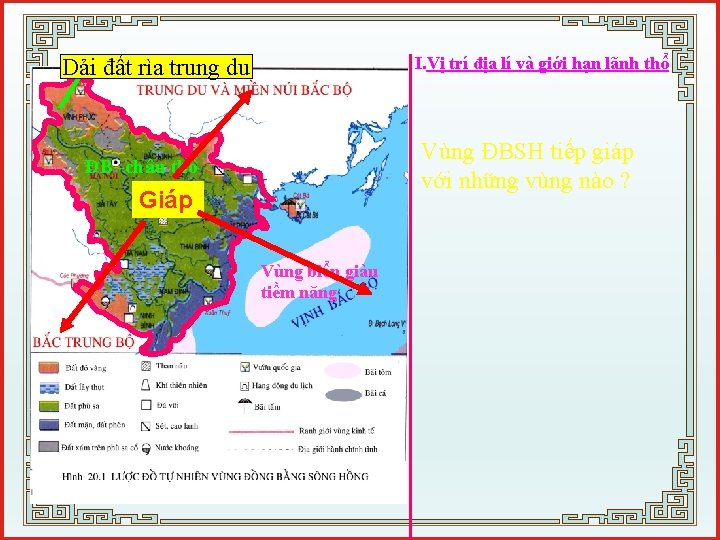The height and width of the screenshot is (540, 720).
Task: Select the Đá vôi square legend symbol
Action: pos(146,405)
